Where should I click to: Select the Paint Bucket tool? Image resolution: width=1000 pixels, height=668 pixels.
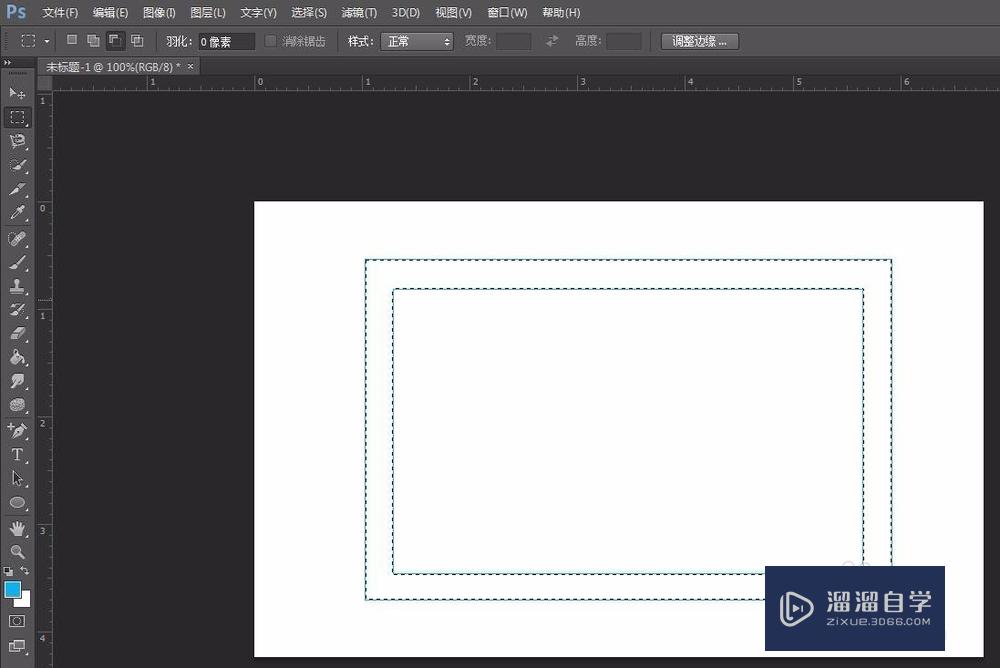click(x=17, y=357)
